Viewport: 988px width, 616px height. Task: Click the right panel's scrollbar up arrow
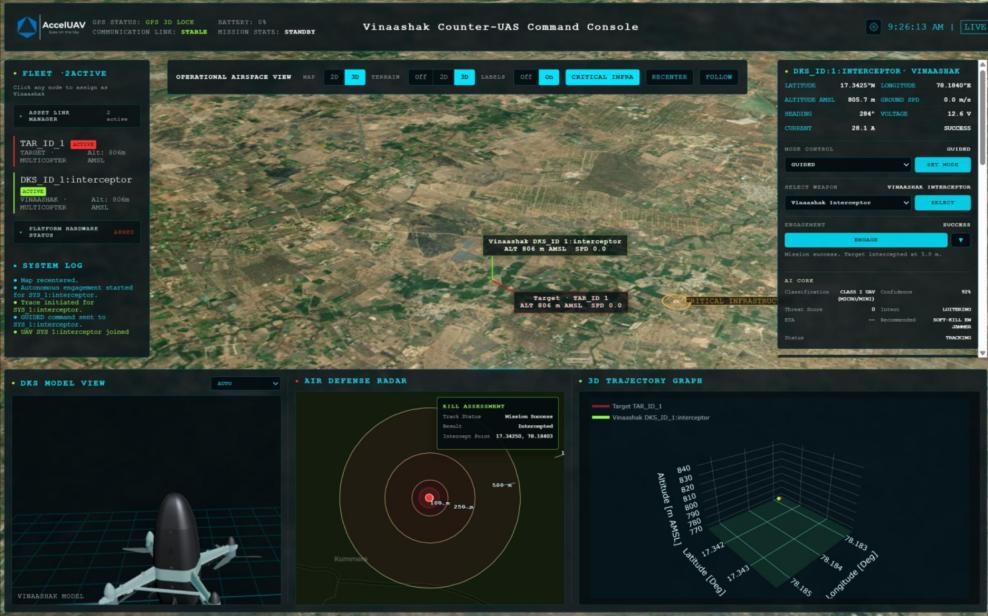(983, 64)
